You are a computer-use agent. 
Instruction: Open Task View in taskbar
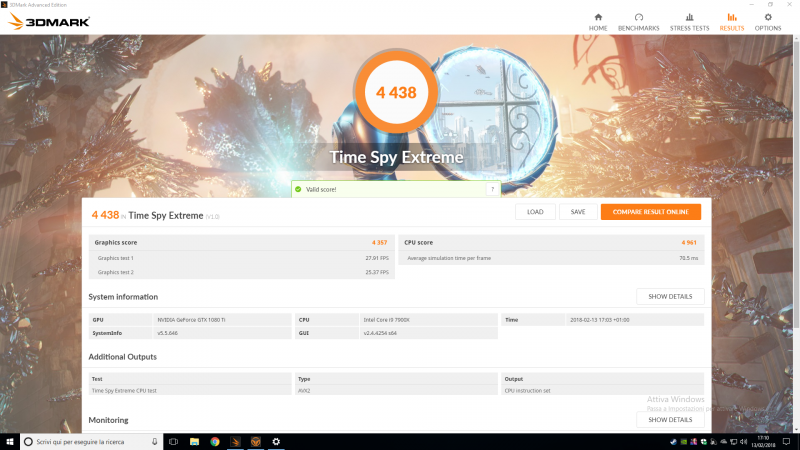click(173, 441)
